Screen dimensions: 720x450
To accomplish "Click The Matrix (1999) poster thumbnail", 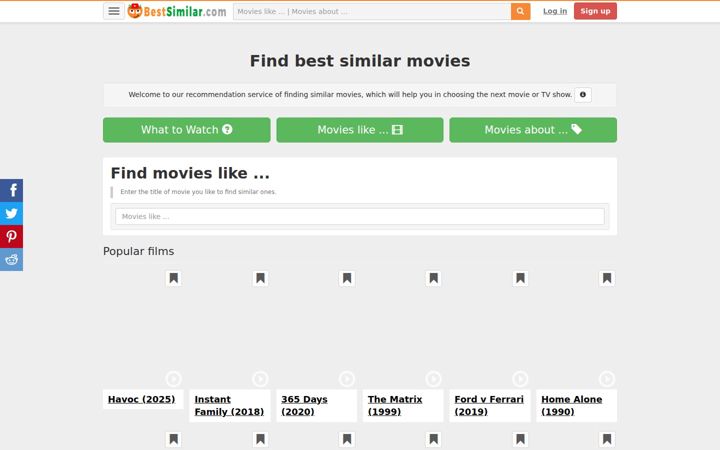I will pyautogui.click(x=403, y=329).
